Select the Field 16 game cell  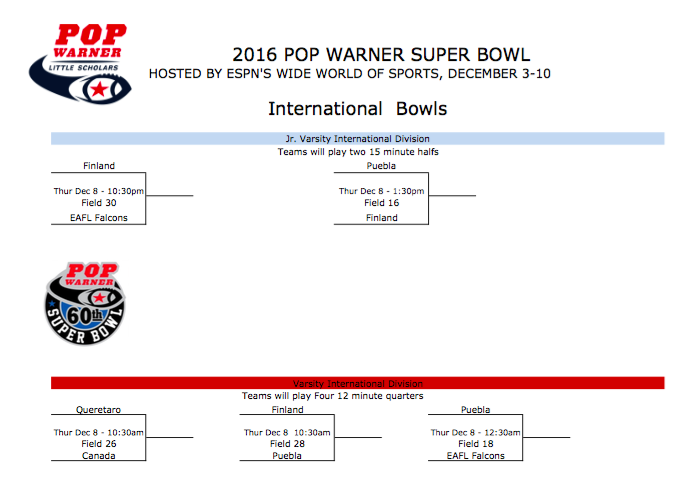point(381,203)
